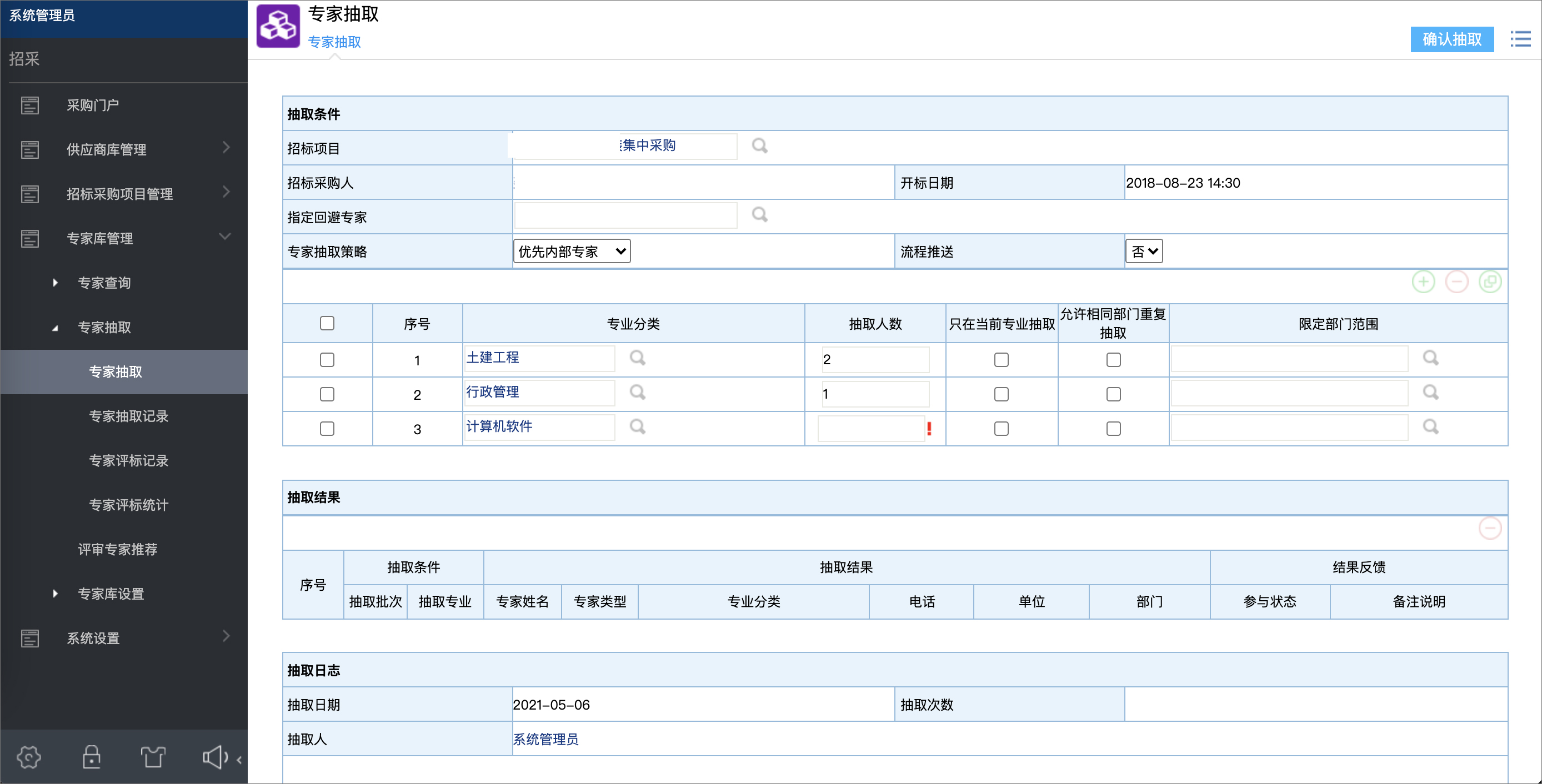Check the select-all checkbox in table header
Screen dimensions: 1542x784
[x=327, y=323]
